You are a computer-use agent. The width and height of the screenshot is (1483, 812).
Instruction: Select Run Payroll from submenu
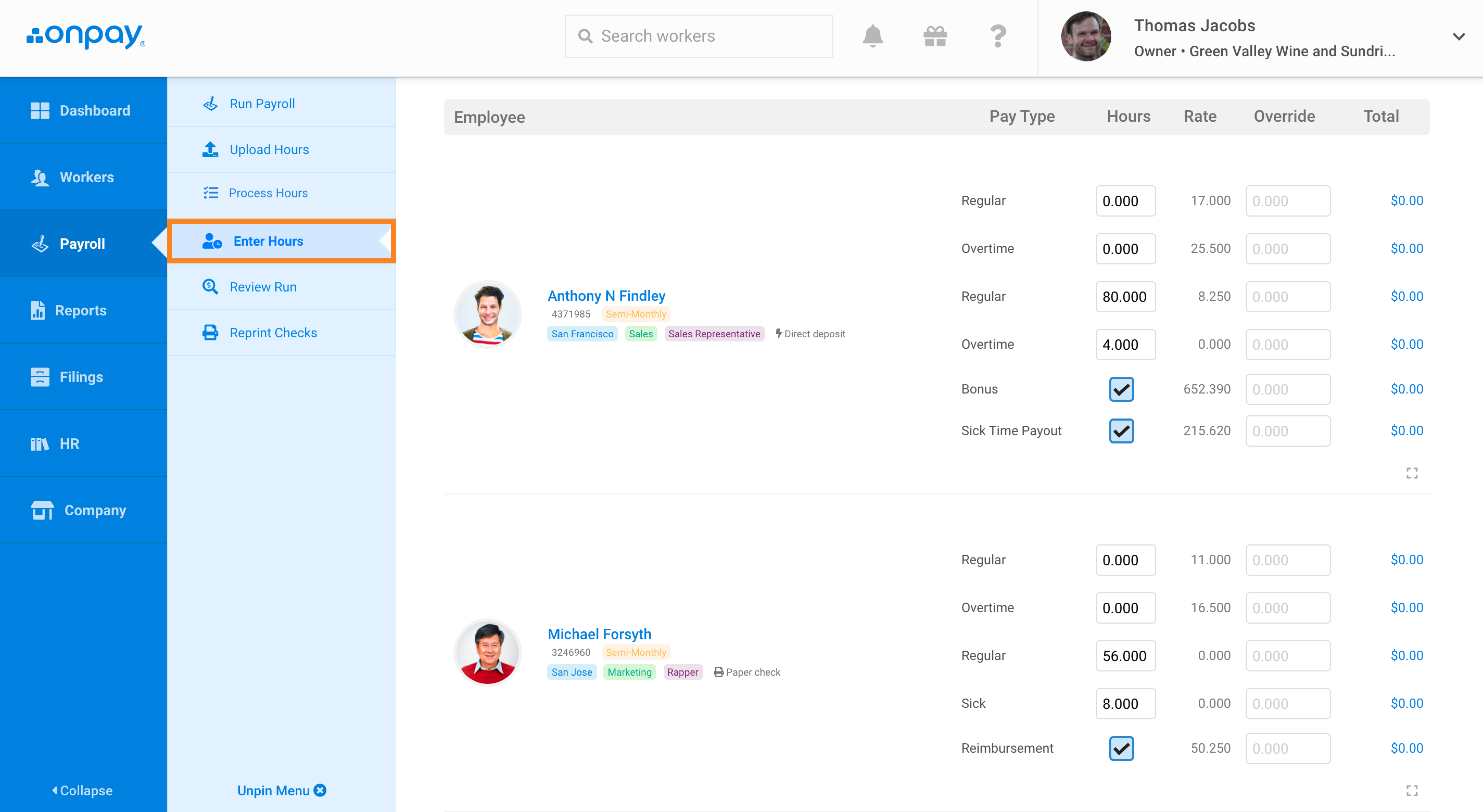point(282,104)
